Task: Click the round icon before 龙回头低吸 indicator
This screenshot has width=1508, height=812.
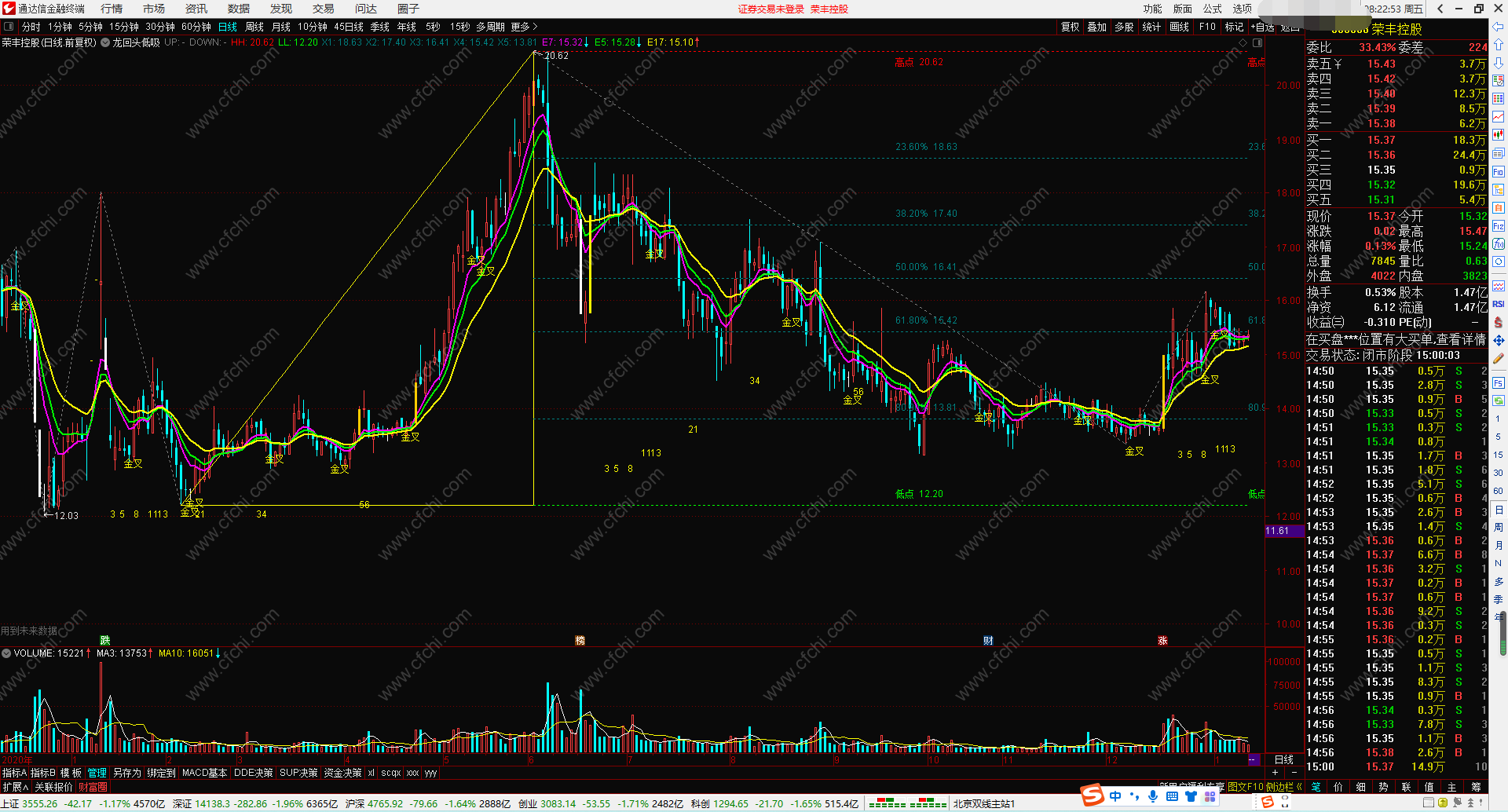Action: coord(105,42)
